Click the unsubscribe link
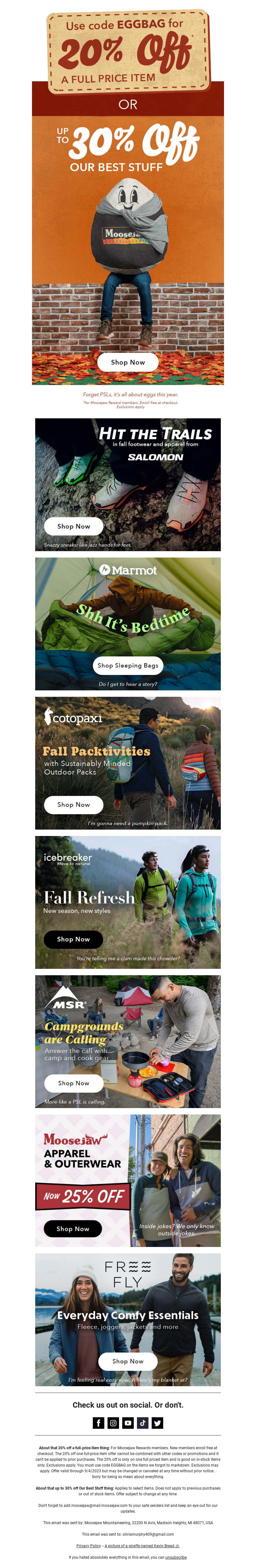256x1568 pixels. coord(176,1557)
